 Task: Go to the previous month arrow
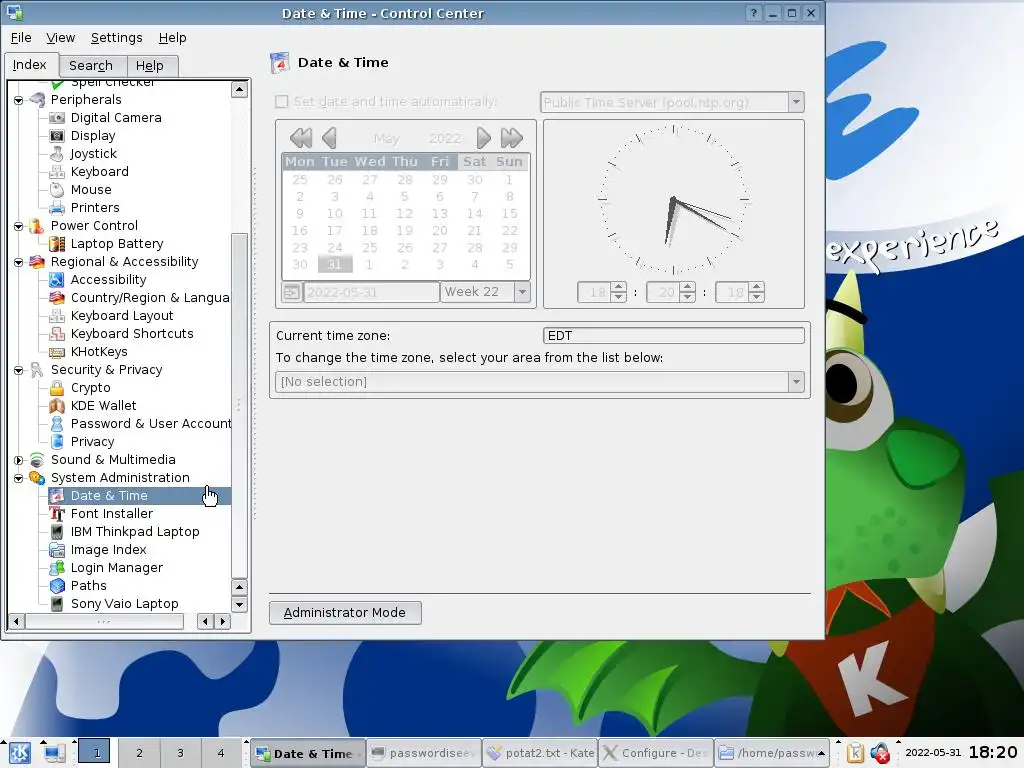click(329, 138)
